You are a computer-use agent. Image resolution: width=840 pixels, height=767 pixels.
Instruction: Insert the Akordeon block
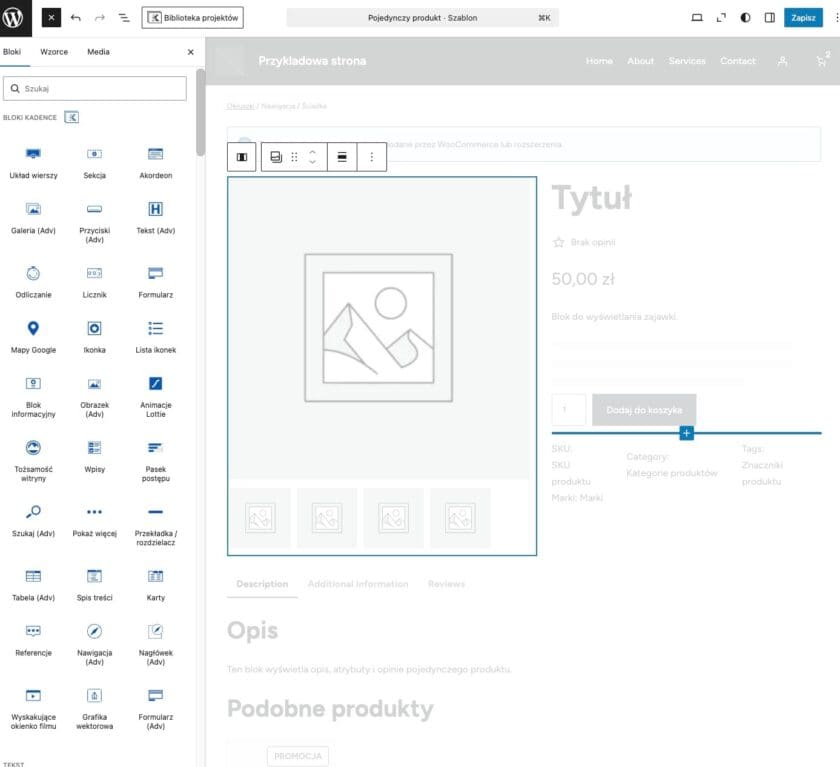[155, 161]
